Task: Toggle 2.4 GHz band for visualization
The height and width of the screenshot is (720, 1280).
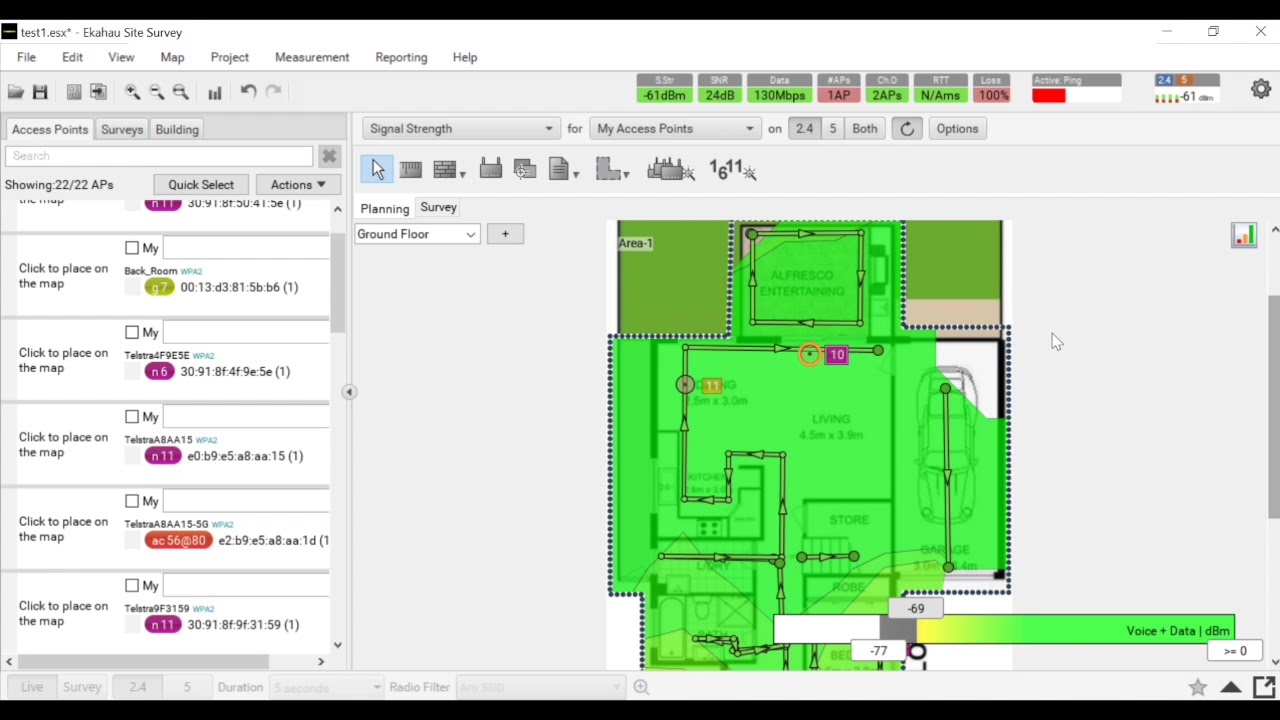Action: coord(804,129)
